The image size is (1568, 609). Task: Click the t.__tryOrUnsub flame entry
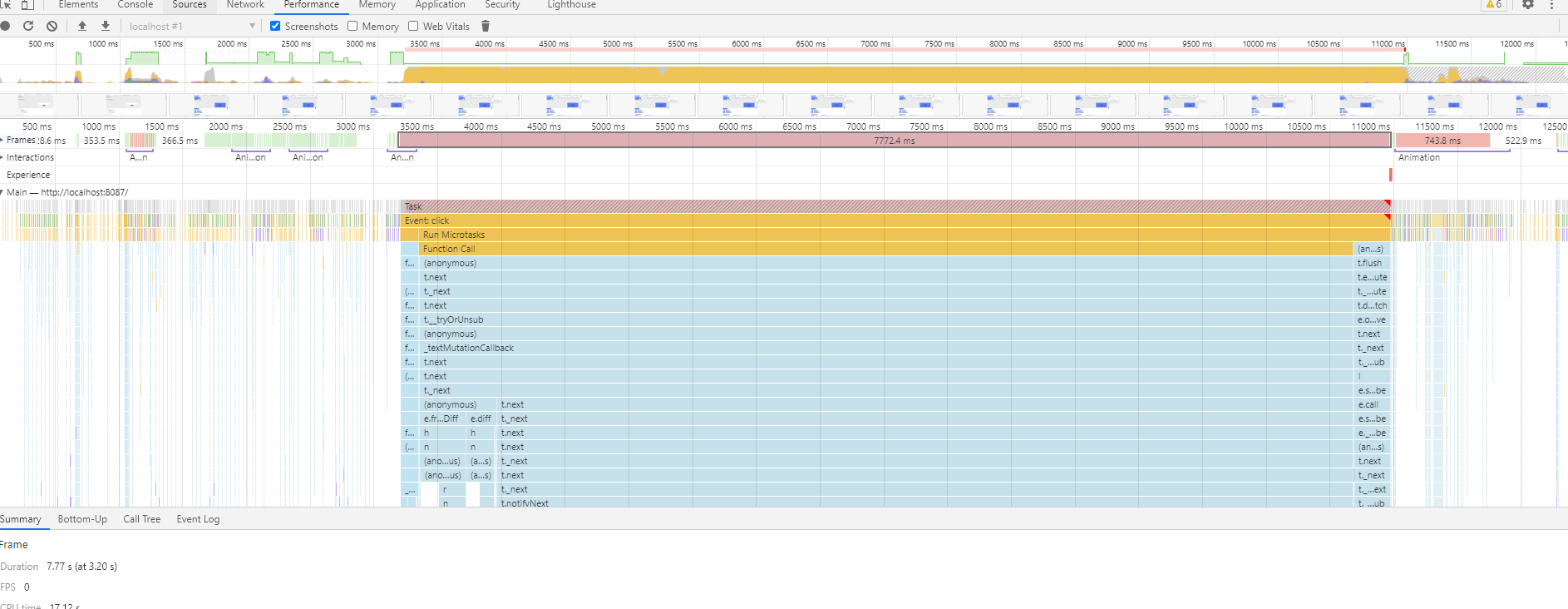click(886, 319)
